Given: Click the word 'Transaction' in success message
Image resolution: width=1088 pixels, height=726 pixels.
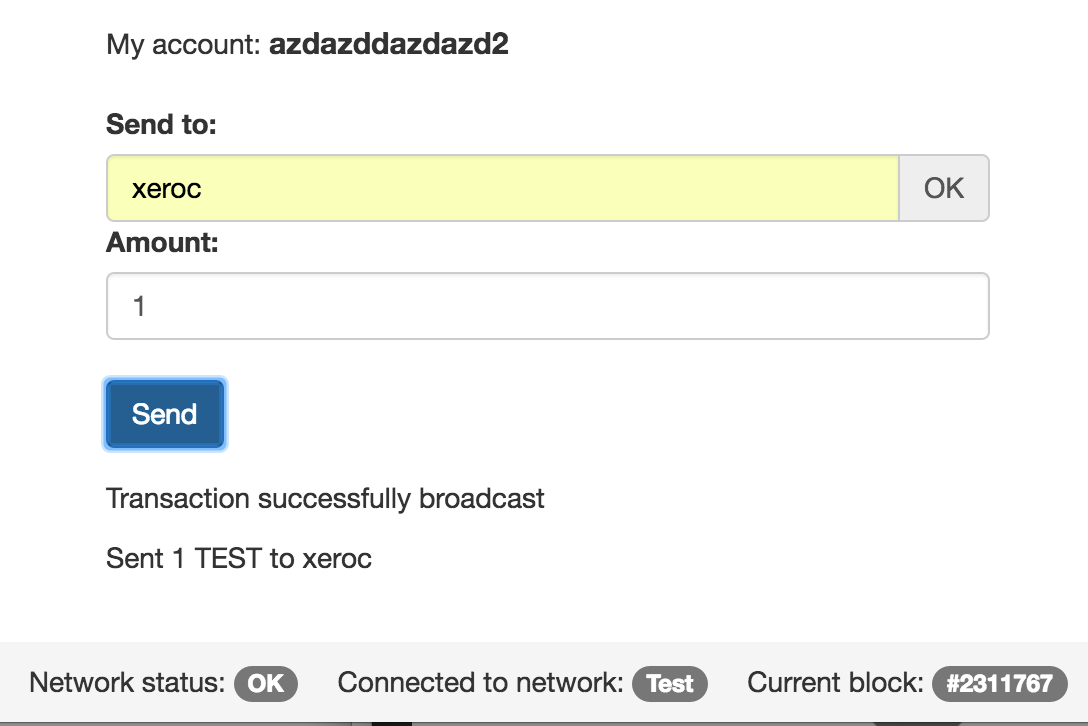Looking at the screenshot, I should point(178,498).
